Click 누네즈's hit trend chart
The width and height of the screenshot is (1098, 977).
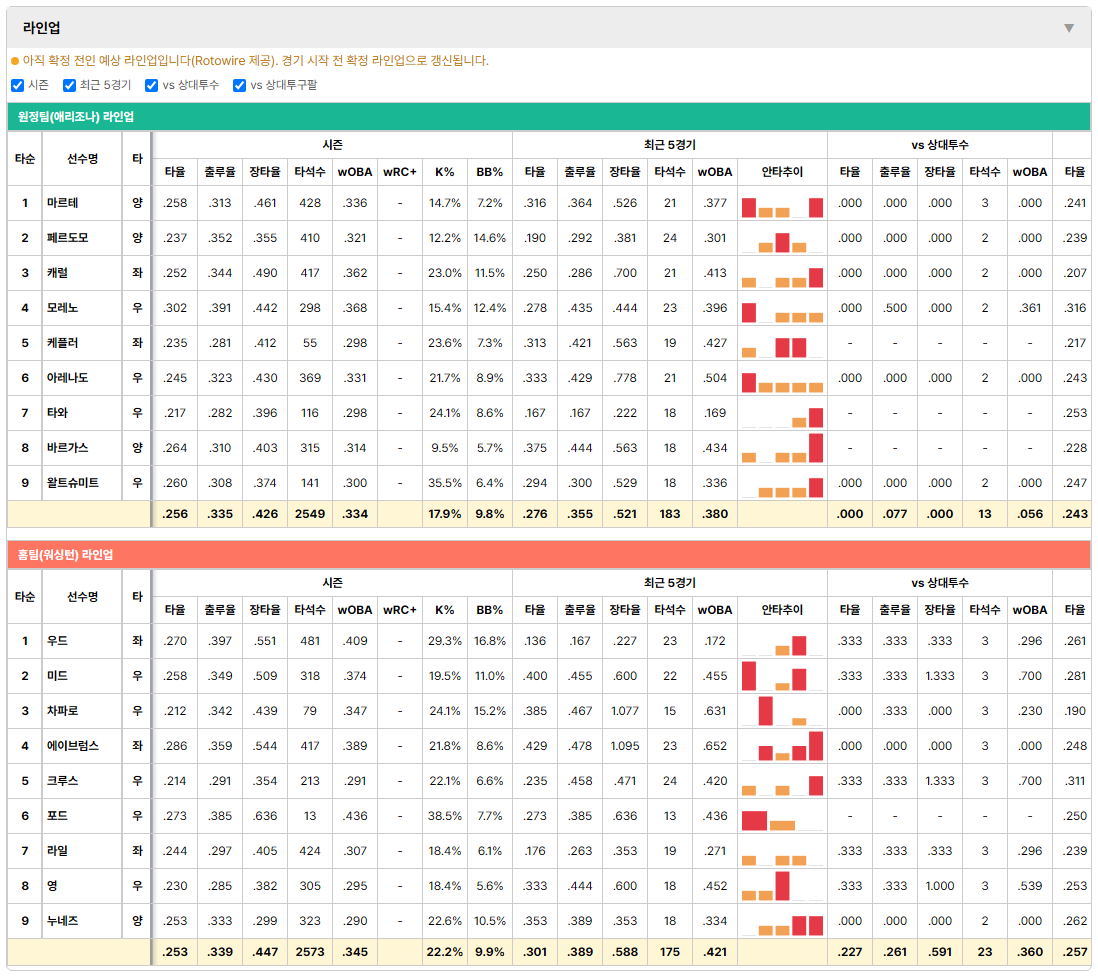point(781,922)
